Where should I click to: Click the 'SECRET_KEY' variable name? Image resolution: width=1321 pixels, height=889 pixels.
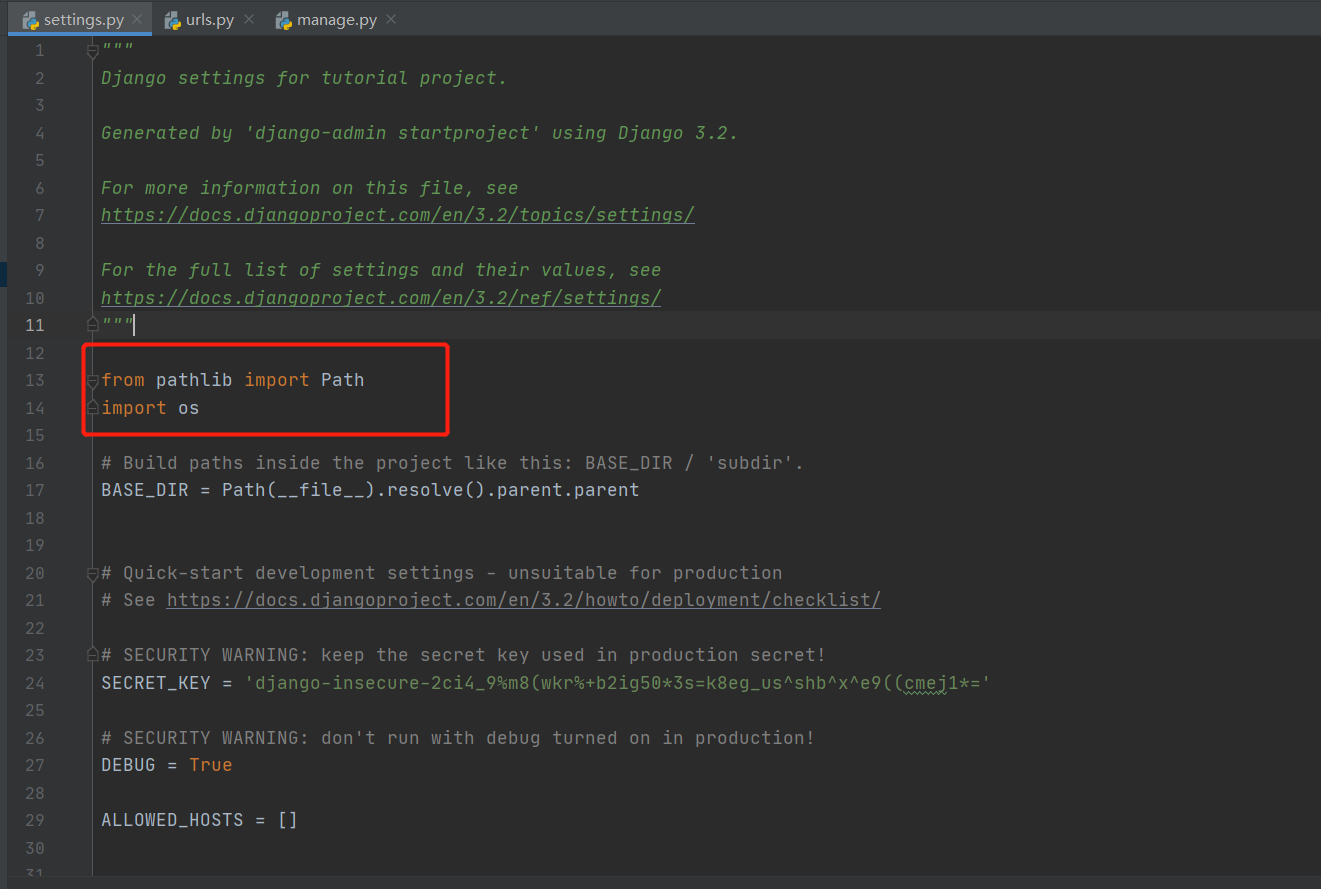pyautogui.click(x=156, y=683)
